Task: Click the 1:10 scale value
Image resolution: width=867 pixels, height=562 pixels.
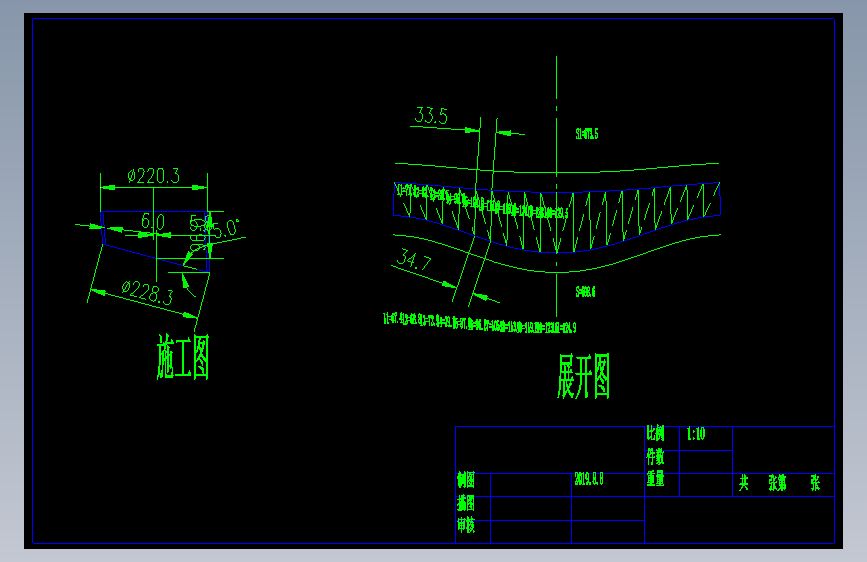Action: (696, 434)
